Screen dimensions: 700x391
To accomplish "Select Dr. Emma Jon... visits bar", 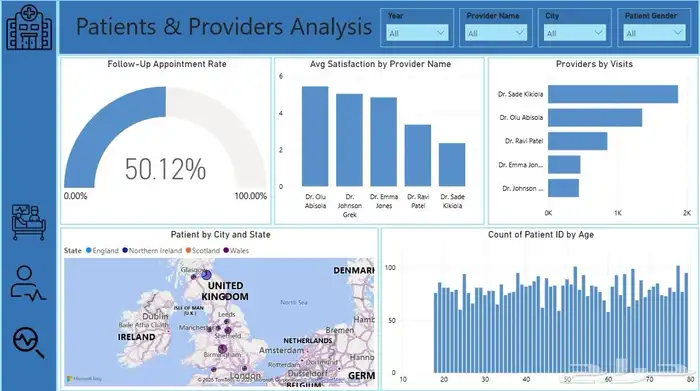I will click(x=564, y=165).
